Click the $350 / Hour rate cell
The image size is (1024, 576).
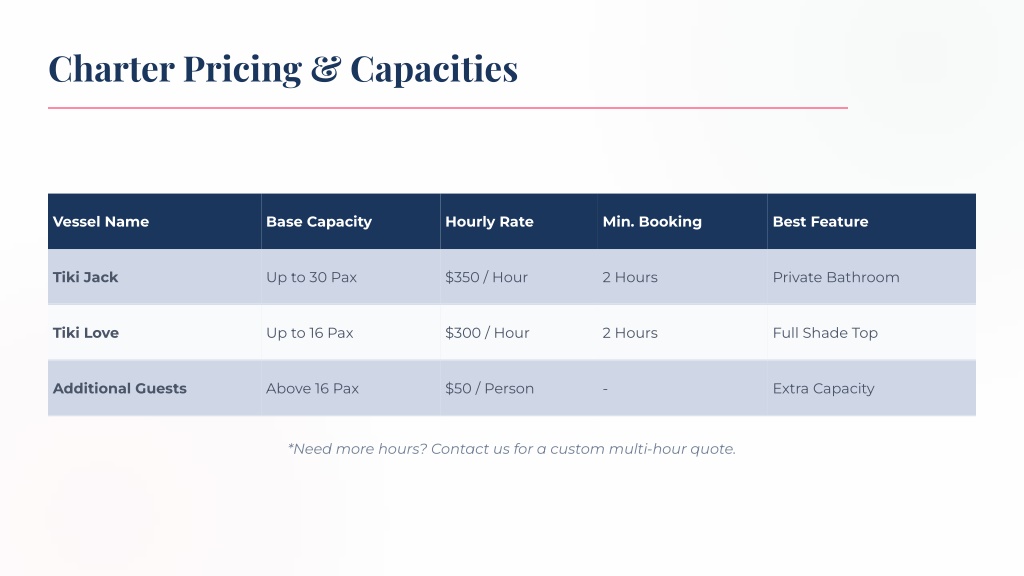click(x=519, y=277)
